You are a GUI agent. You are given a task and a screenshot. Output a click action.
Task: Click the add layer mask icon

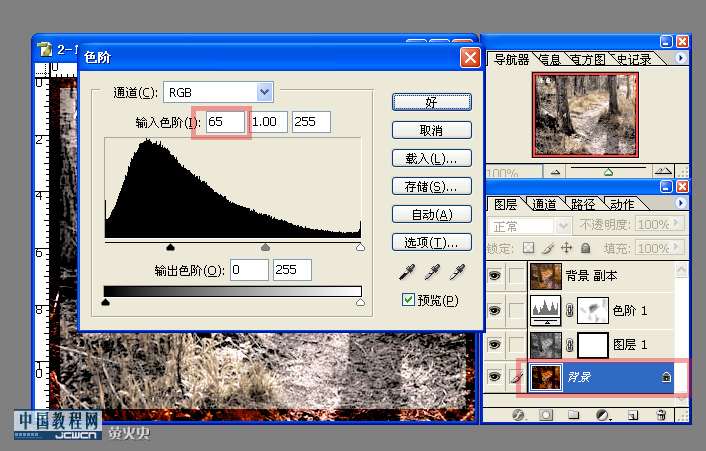point(546,415)
